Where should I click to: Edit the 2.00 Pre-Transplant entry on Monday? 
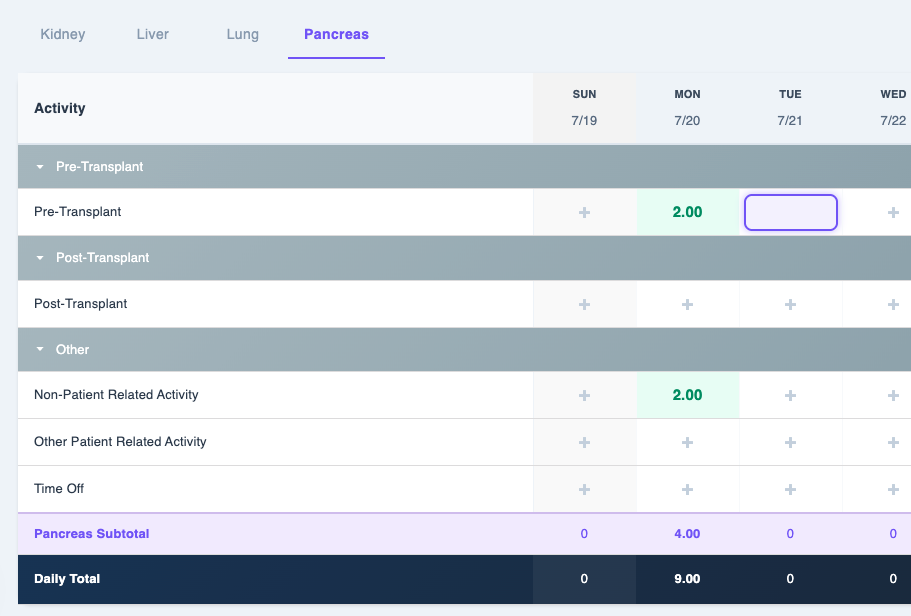pos(687,212)
